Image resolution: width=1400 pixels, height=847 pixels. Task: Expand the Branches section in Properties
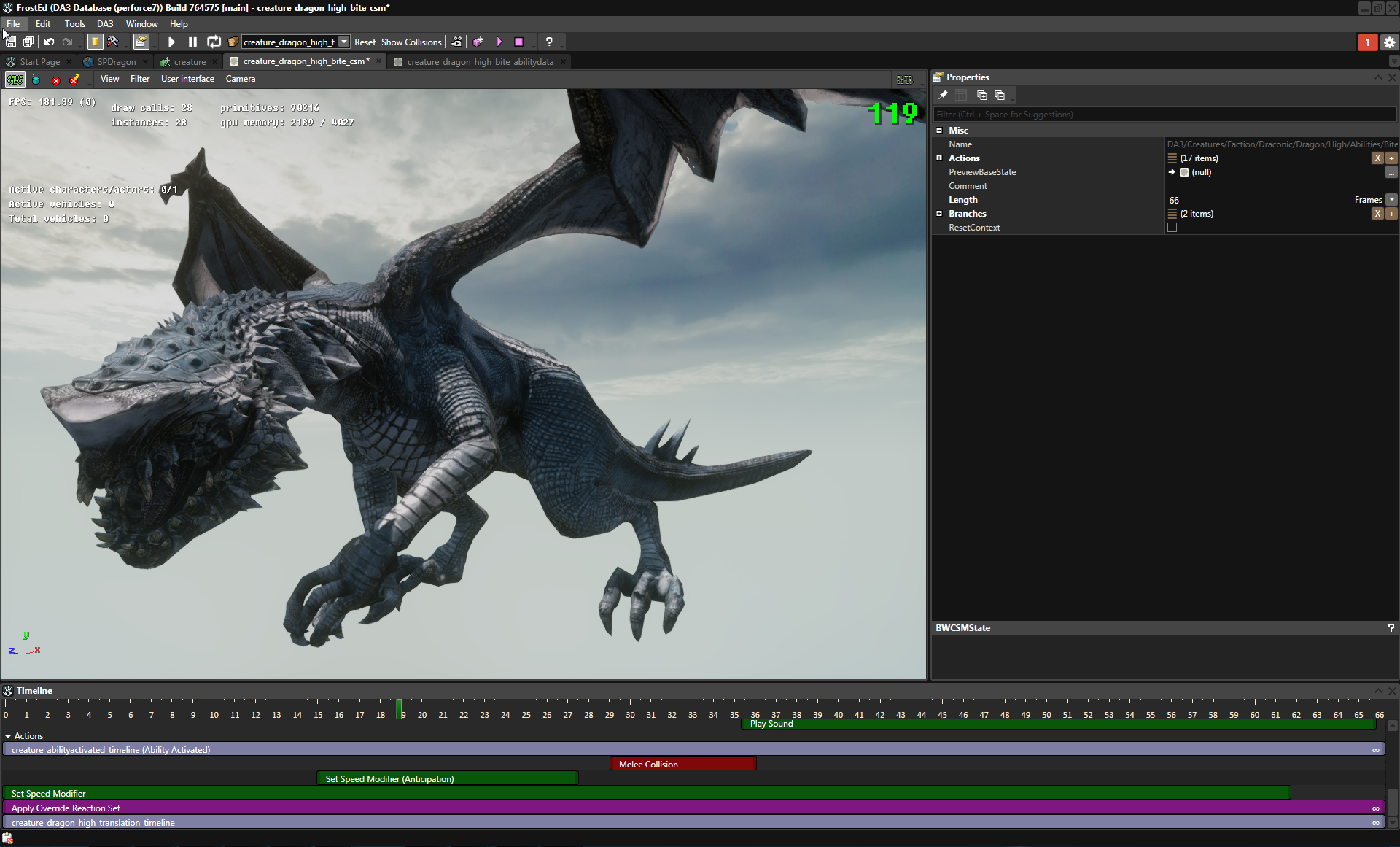(939, 213)
